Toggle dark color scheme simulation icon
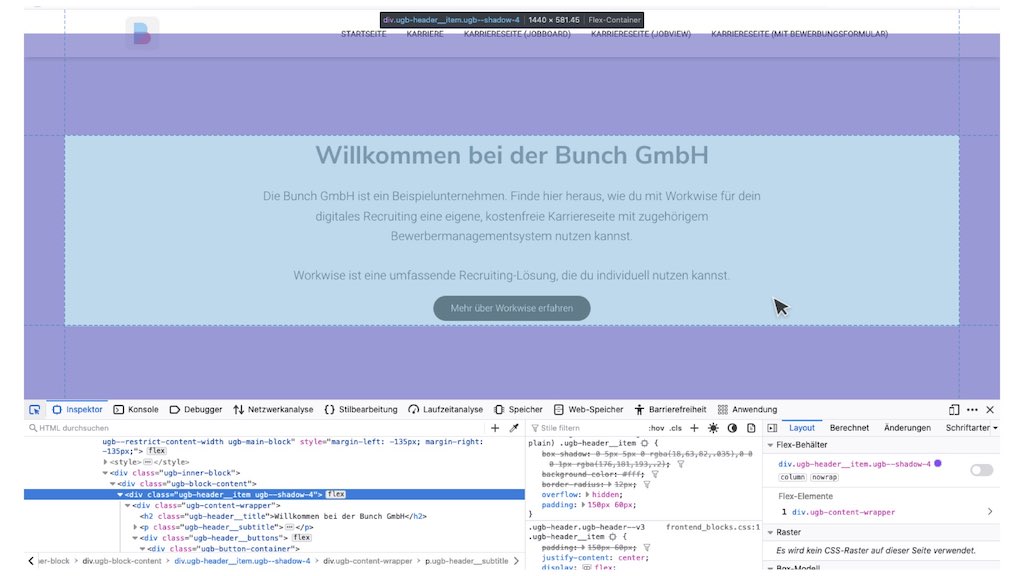 (x=732, y=428)
